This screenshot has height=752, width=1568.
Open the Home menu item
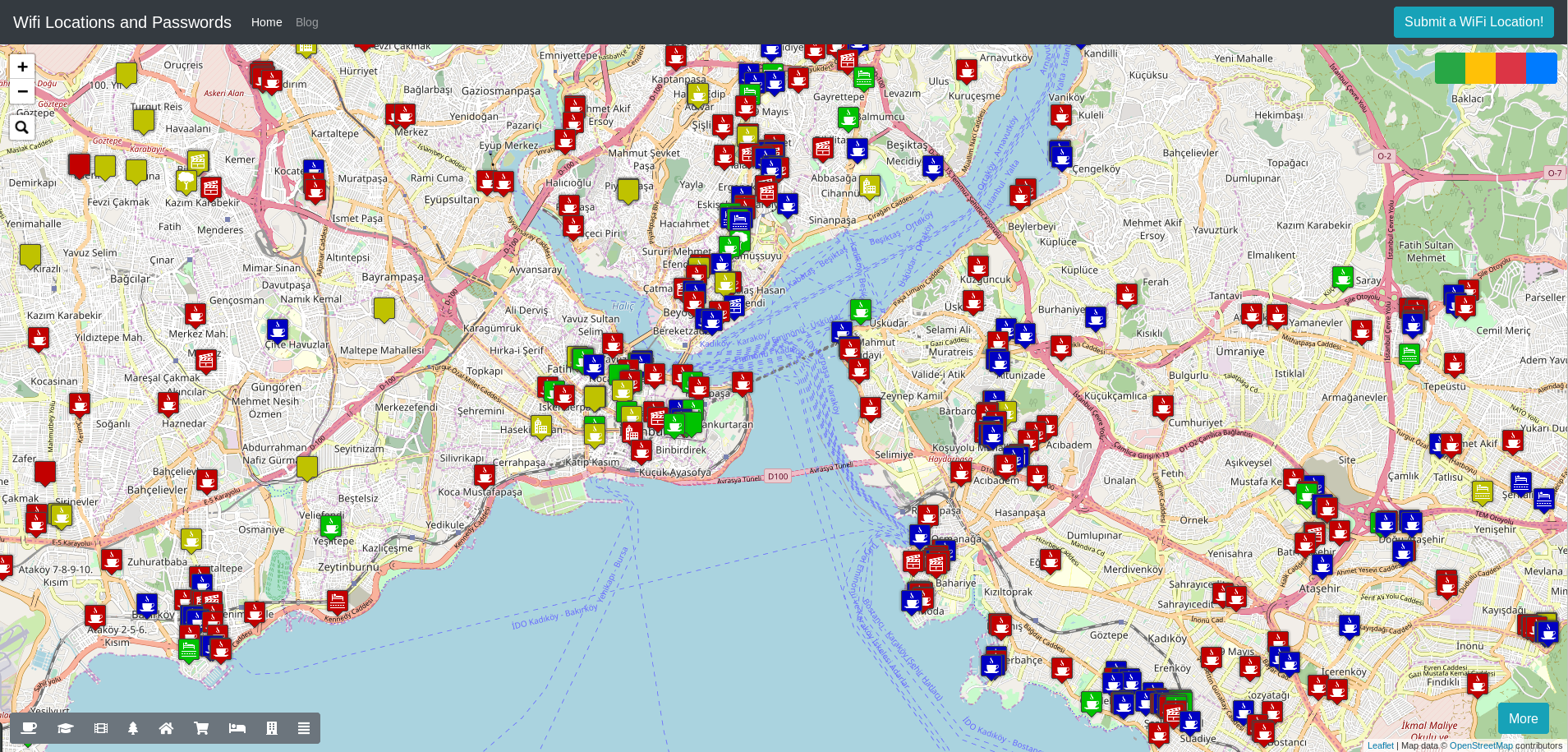click(x=266, y=22)
